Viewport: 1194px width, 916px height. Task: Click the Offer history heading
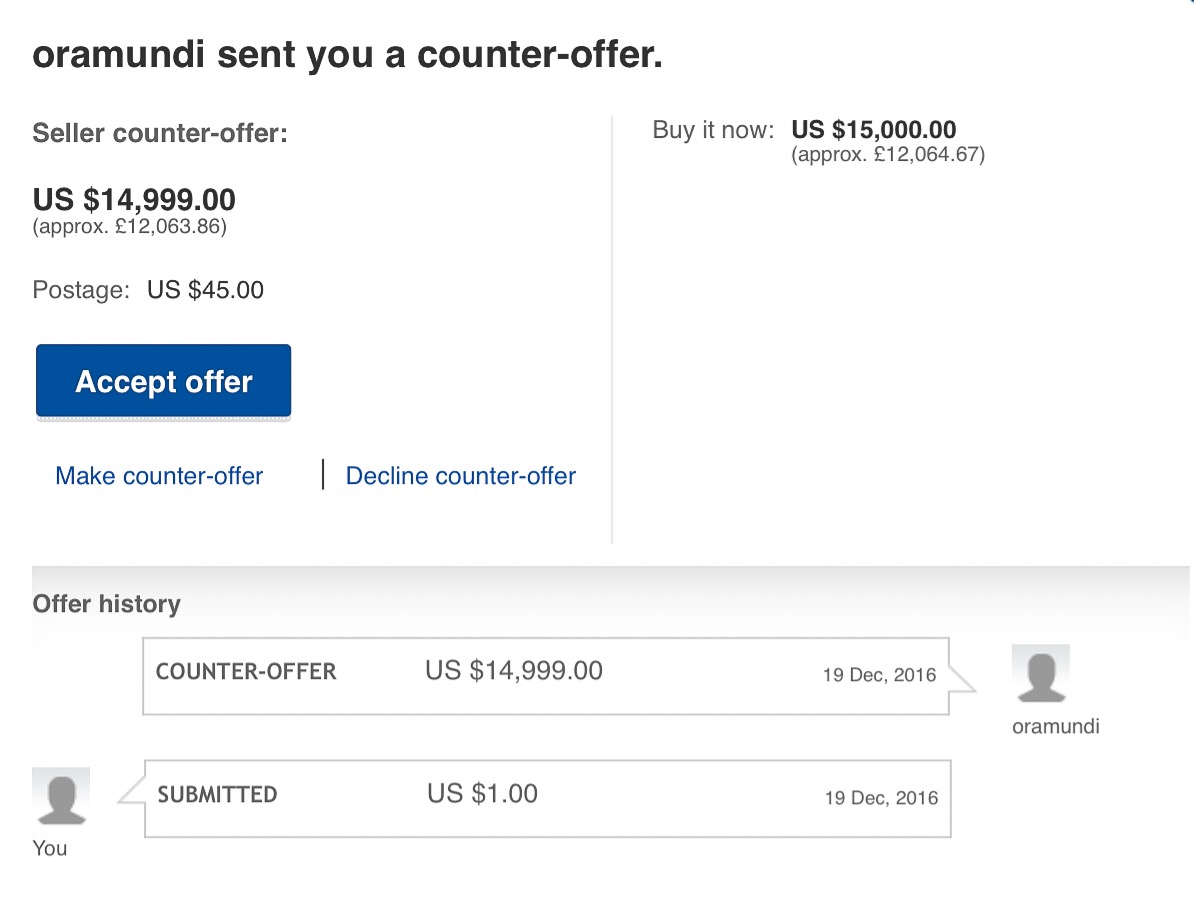click(106, 604)
